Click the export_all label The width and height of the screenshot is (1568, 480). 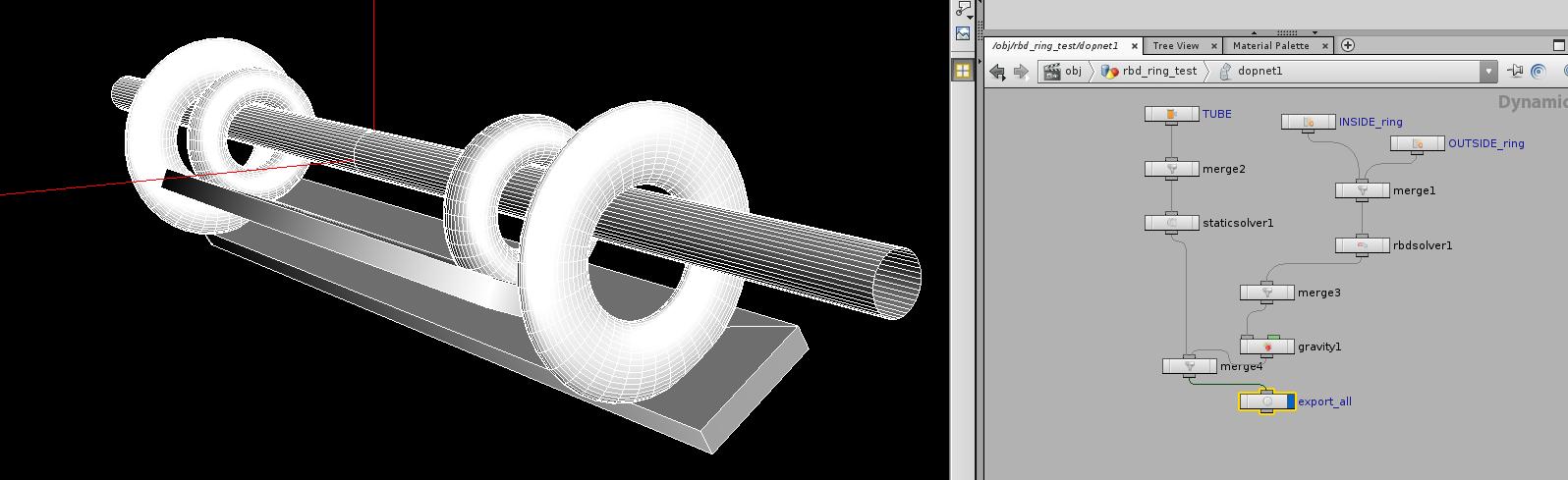pos(1324,402)
